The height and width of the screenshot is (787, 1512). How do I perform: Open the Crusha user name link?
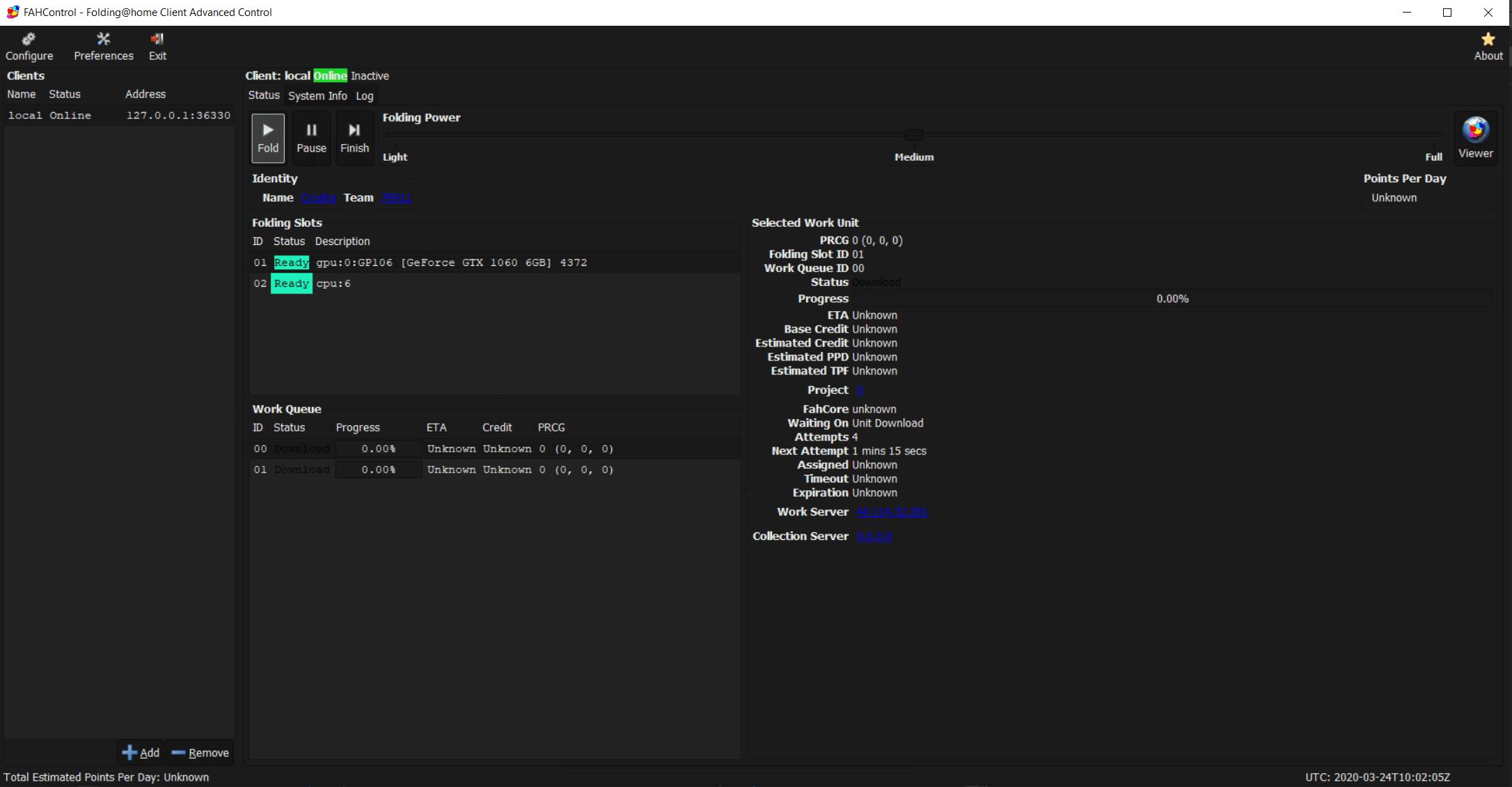[318, 198]
